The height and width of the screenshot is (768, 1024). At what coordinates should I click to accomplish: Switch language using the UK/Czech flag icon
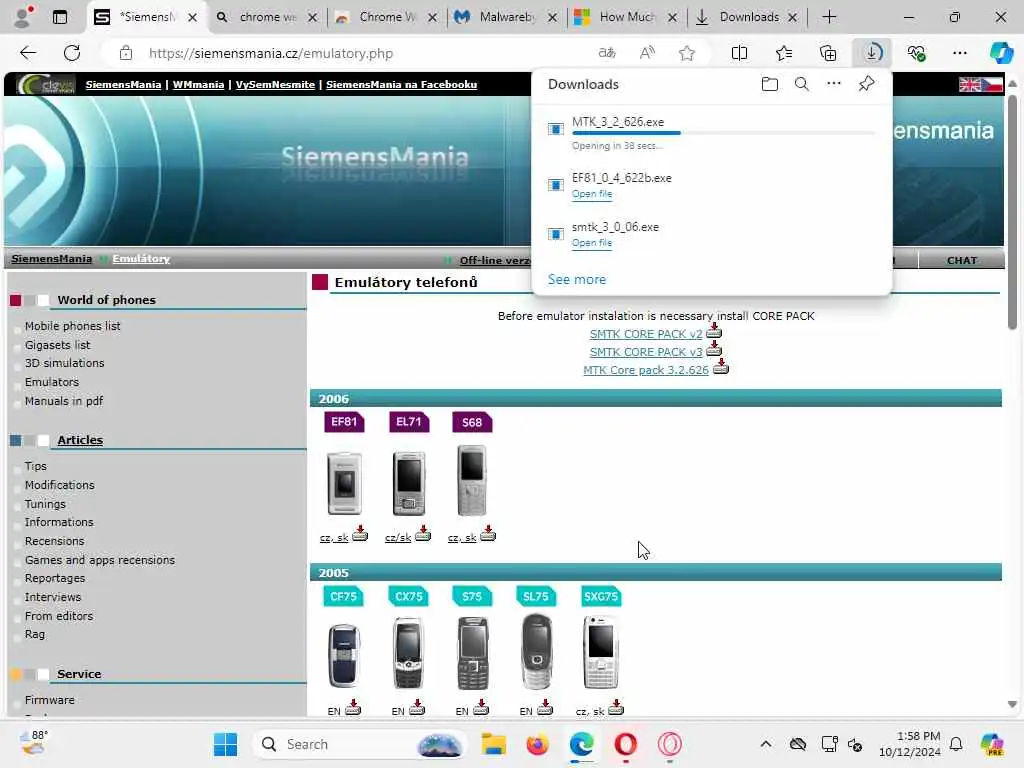[x=980, y=84]
